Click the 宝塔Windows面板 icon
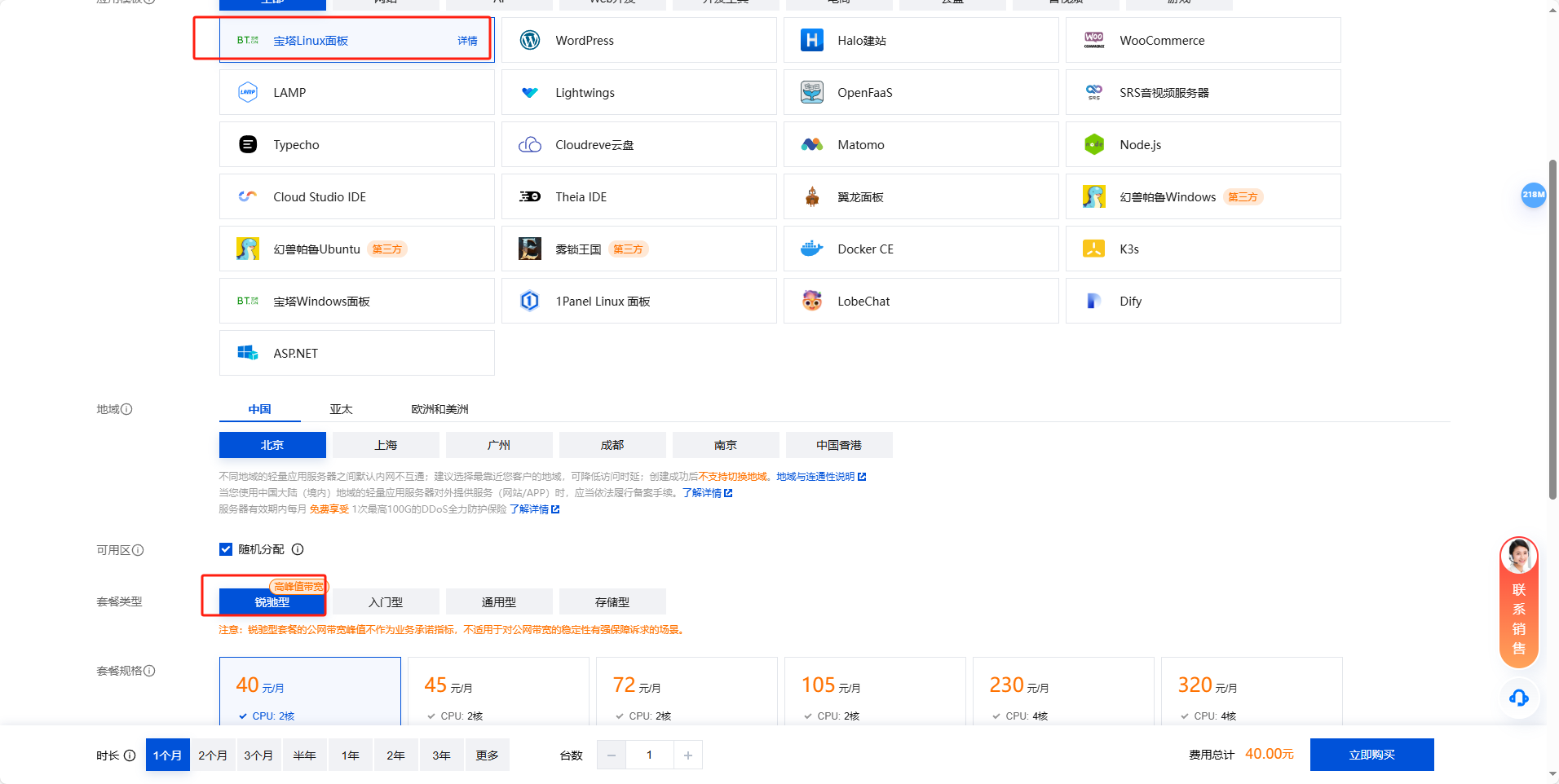This screenshot has width=1559, height=784. 248,301
